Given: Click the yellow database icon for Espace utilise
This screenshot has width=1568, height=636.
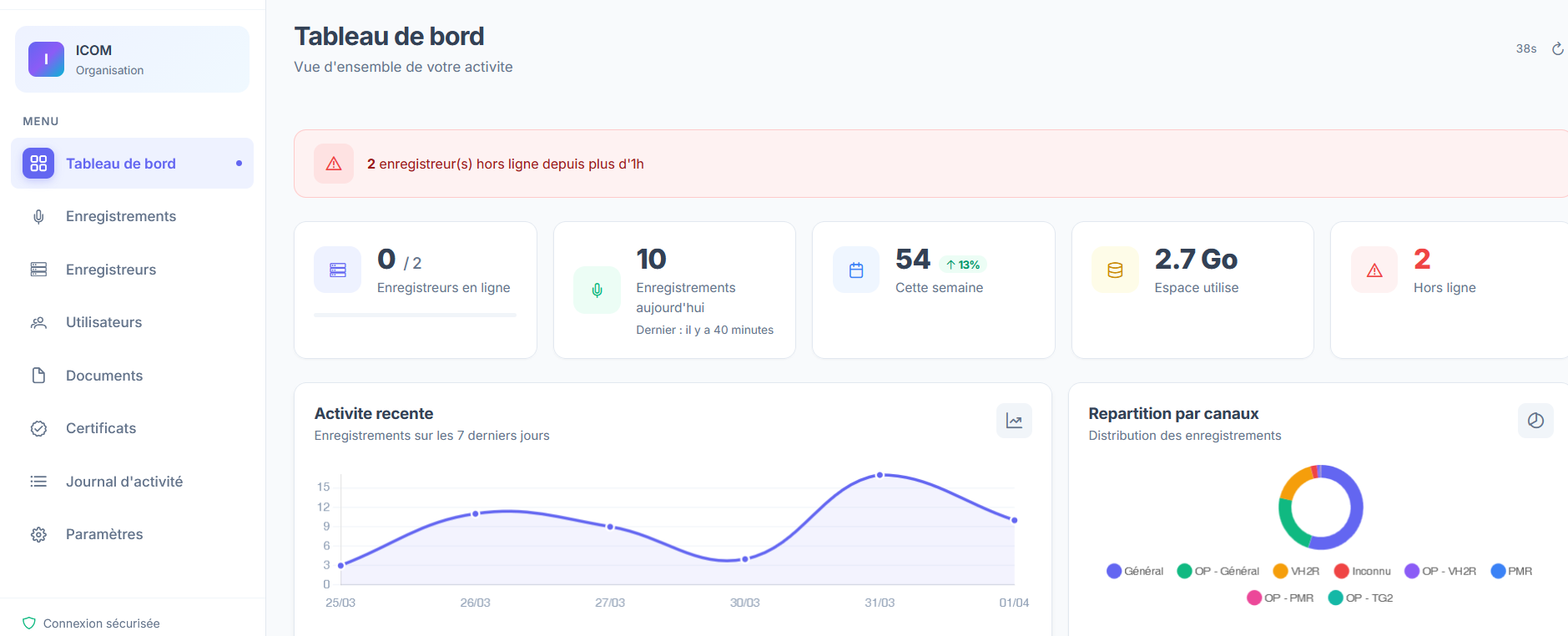Looking at the screenshot, I should pyautogui.click(x=1115, y=270).
